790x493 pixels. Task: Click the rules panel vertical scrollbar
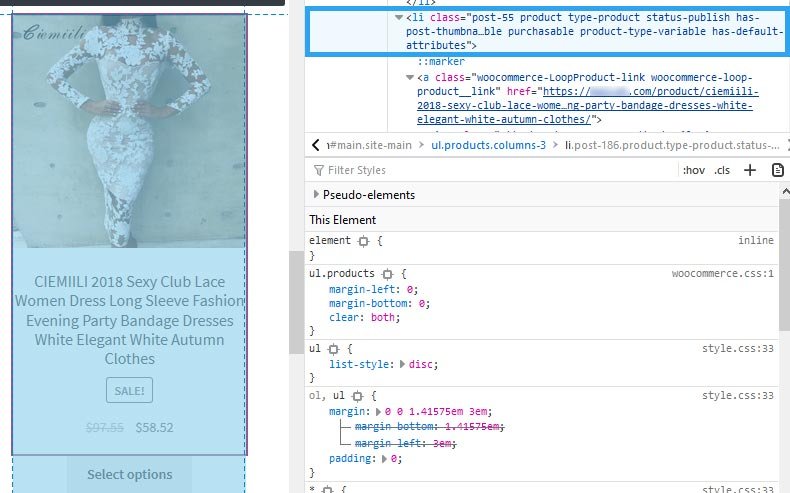click(784, 265)
